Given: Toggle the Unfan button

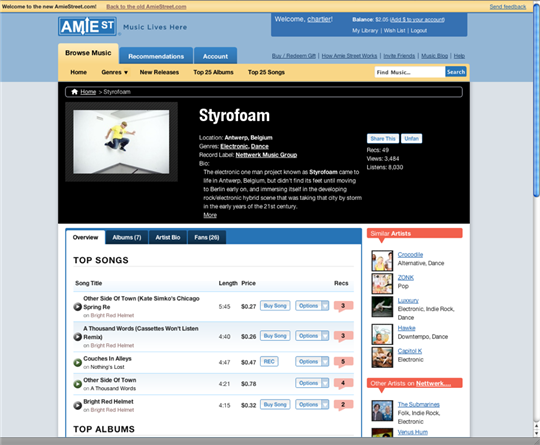Looking at the screenshot, I should (412, 138).
